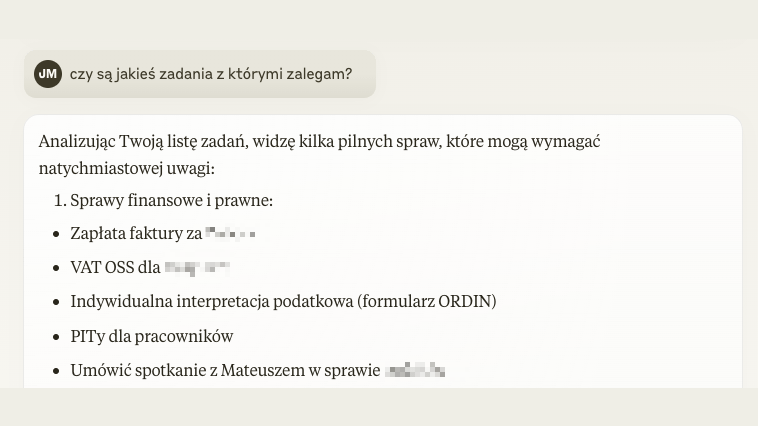Click the bullet before 'Indywidualna interpretacja'
Image resolution: width=758 pixels, height=426 pixels.
pos(56,302)
